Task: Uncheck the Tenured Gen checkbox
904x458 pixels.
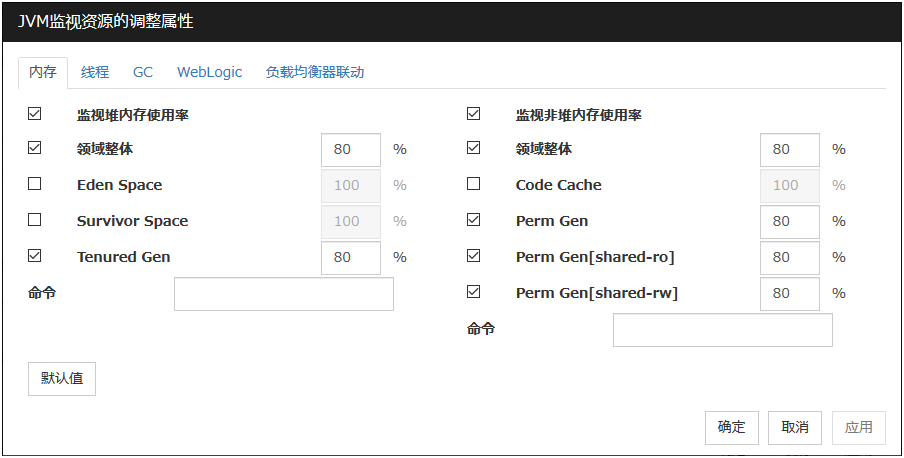Action: click(35, 256)
